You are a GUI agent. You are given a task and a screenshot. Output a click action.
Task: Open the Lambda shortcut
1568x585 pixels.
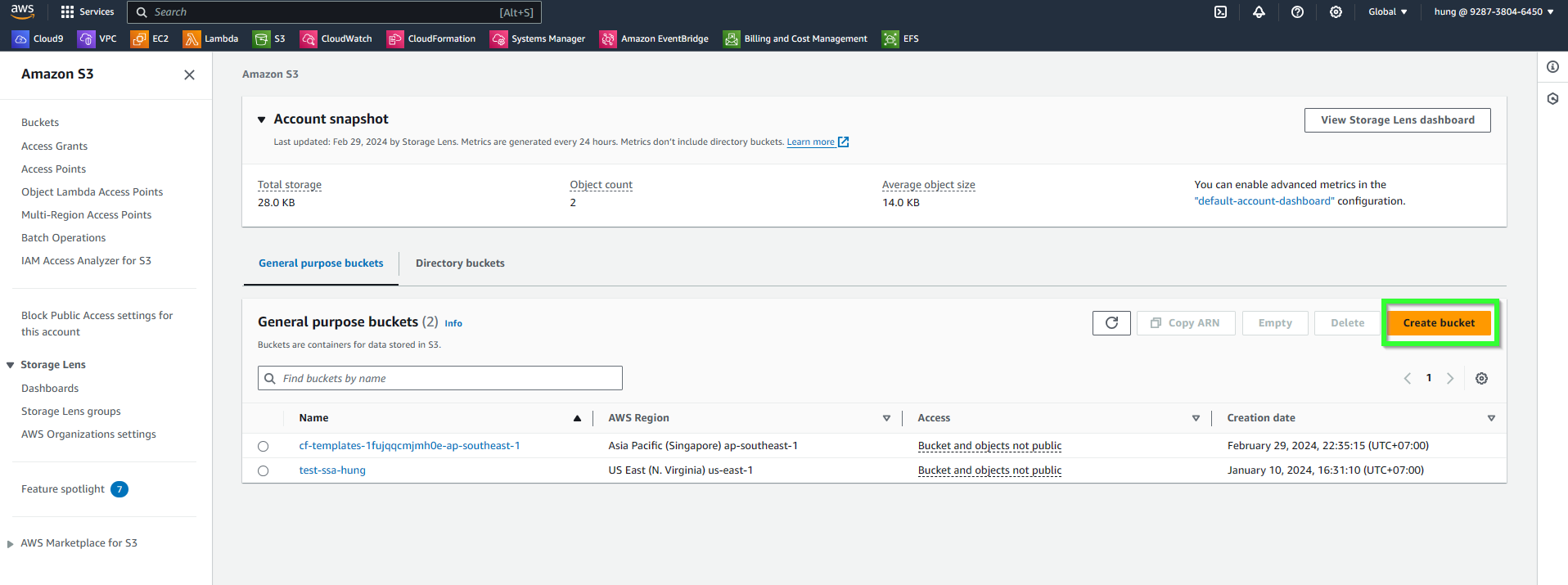210,38
